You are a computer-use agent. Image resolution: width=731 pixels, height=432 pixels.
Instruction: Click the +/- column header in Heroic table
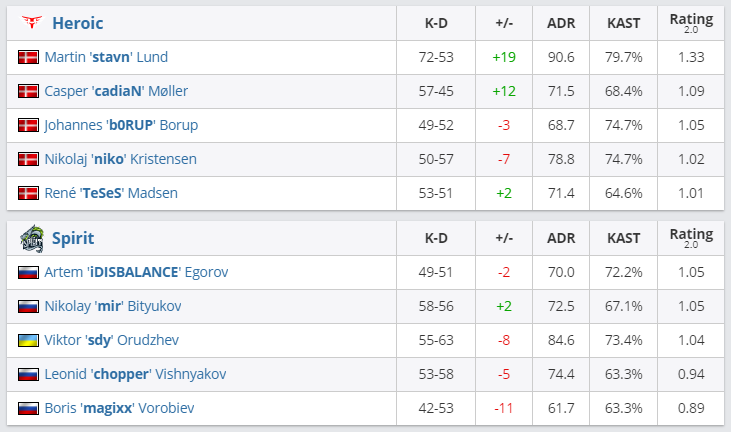503,23
